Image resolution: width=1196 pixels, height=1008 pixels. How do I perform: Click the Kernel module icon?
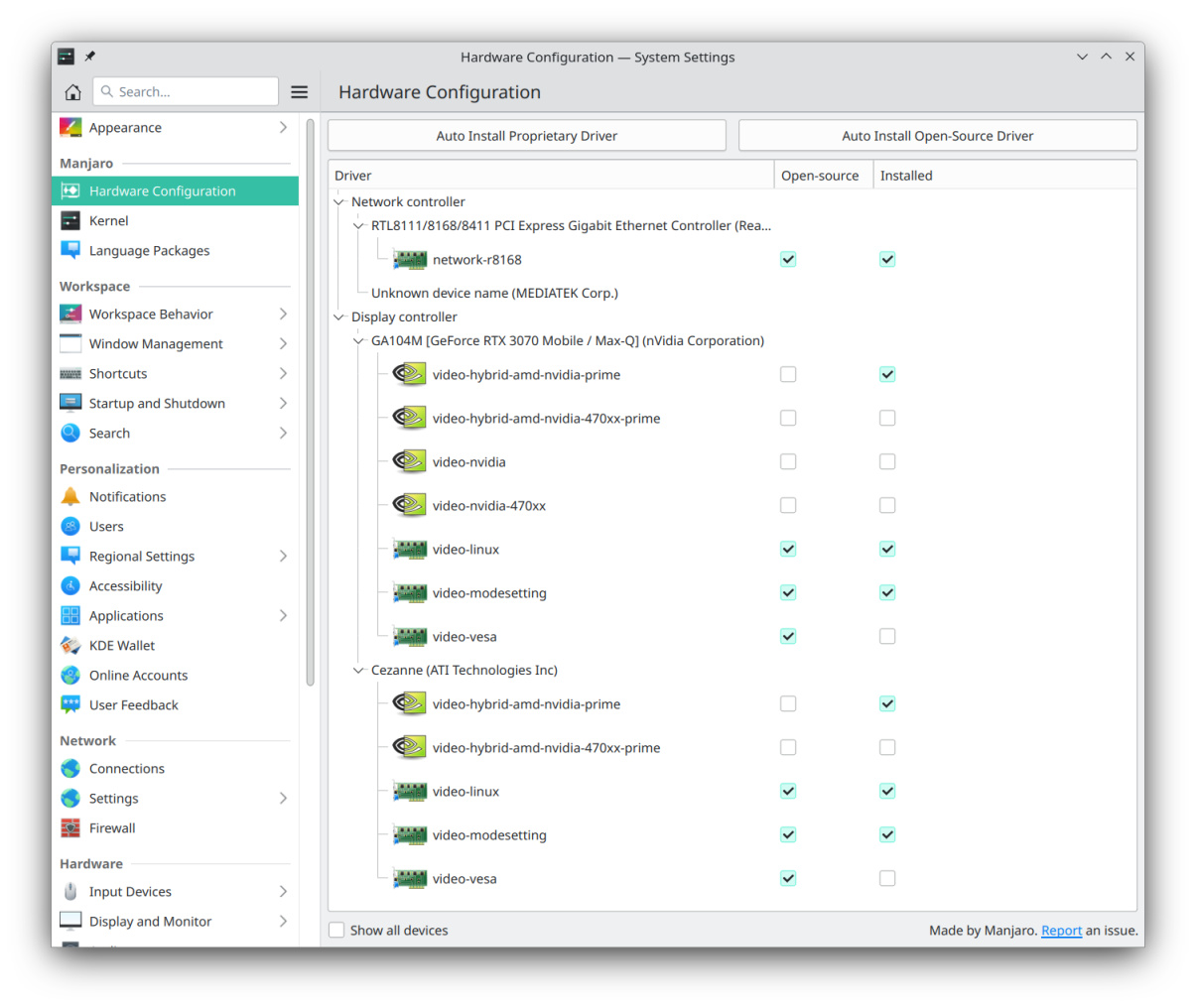70,221
